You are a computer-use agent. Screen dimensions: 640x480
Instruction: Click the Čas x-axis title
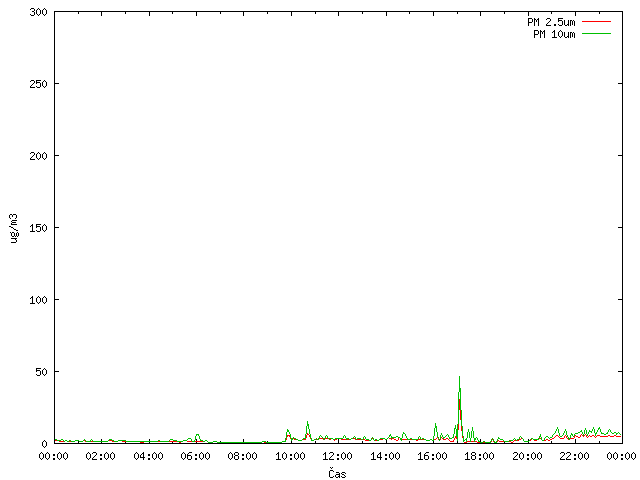click(337, 473)
